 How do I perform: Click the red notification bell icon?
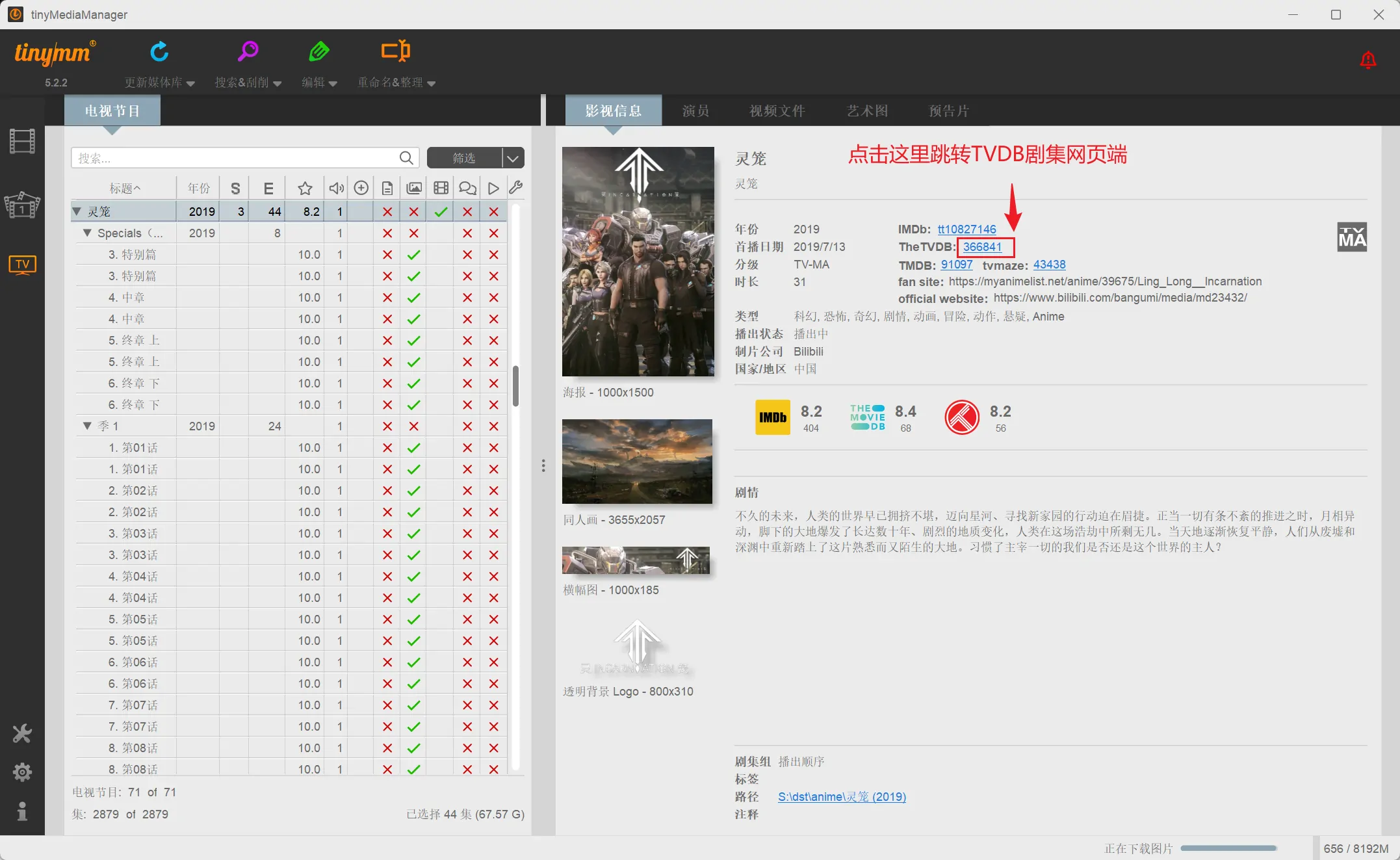pos(1368,60)
